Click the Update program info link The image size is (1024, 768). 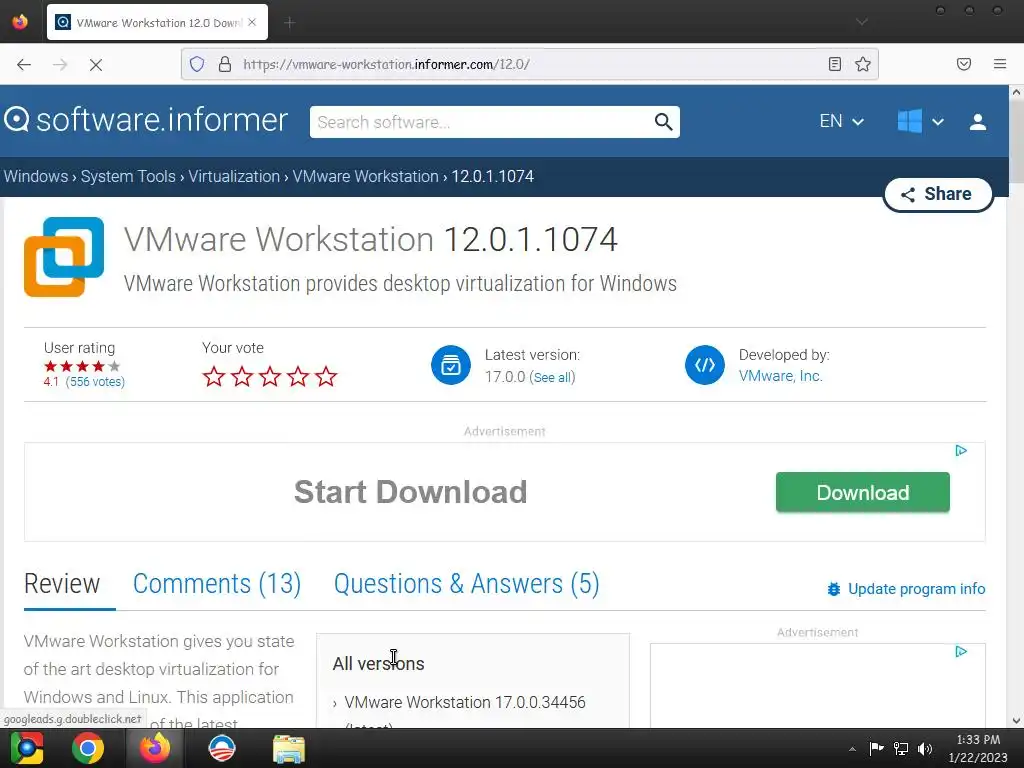coord(906,589)
